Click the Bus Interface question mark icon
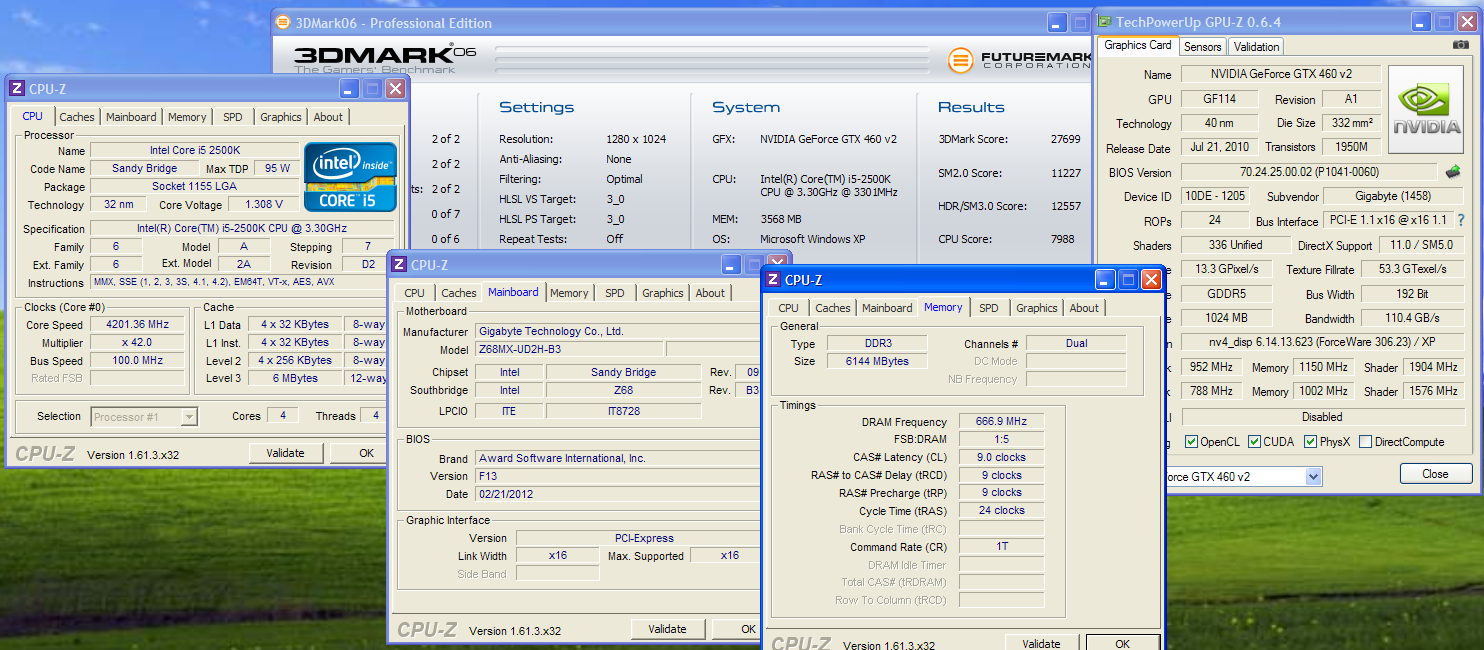Screen dimensions: 1484x650 click(1460, 220)
